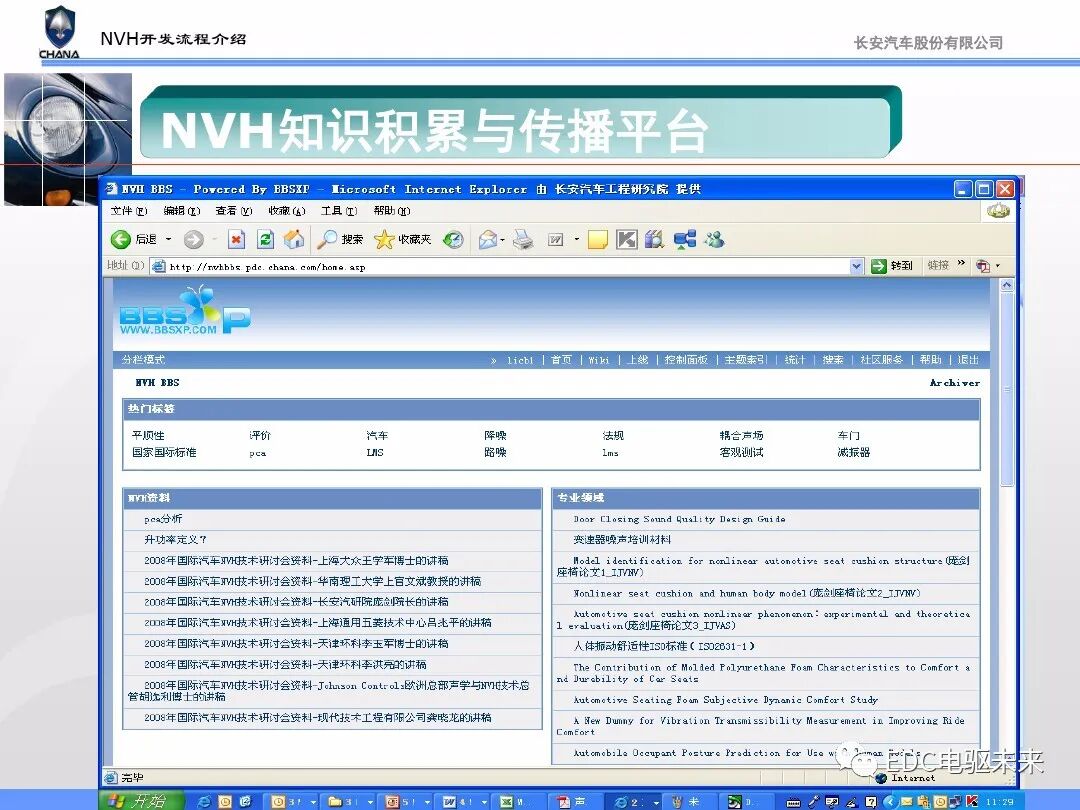Click the Mail envelope icon

pyautogui.click(x=488, y=240)
